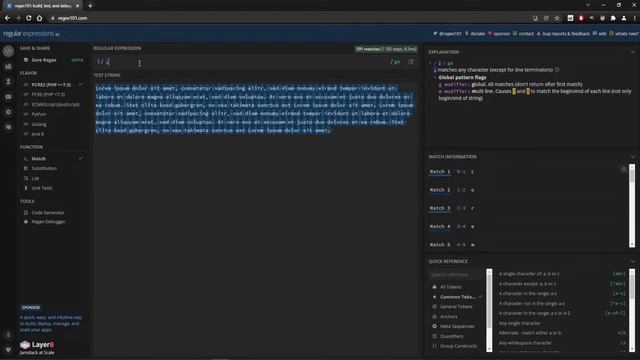Go to the browser home page
Viewport: 640px width, 360px height.
tap(39, 18)
